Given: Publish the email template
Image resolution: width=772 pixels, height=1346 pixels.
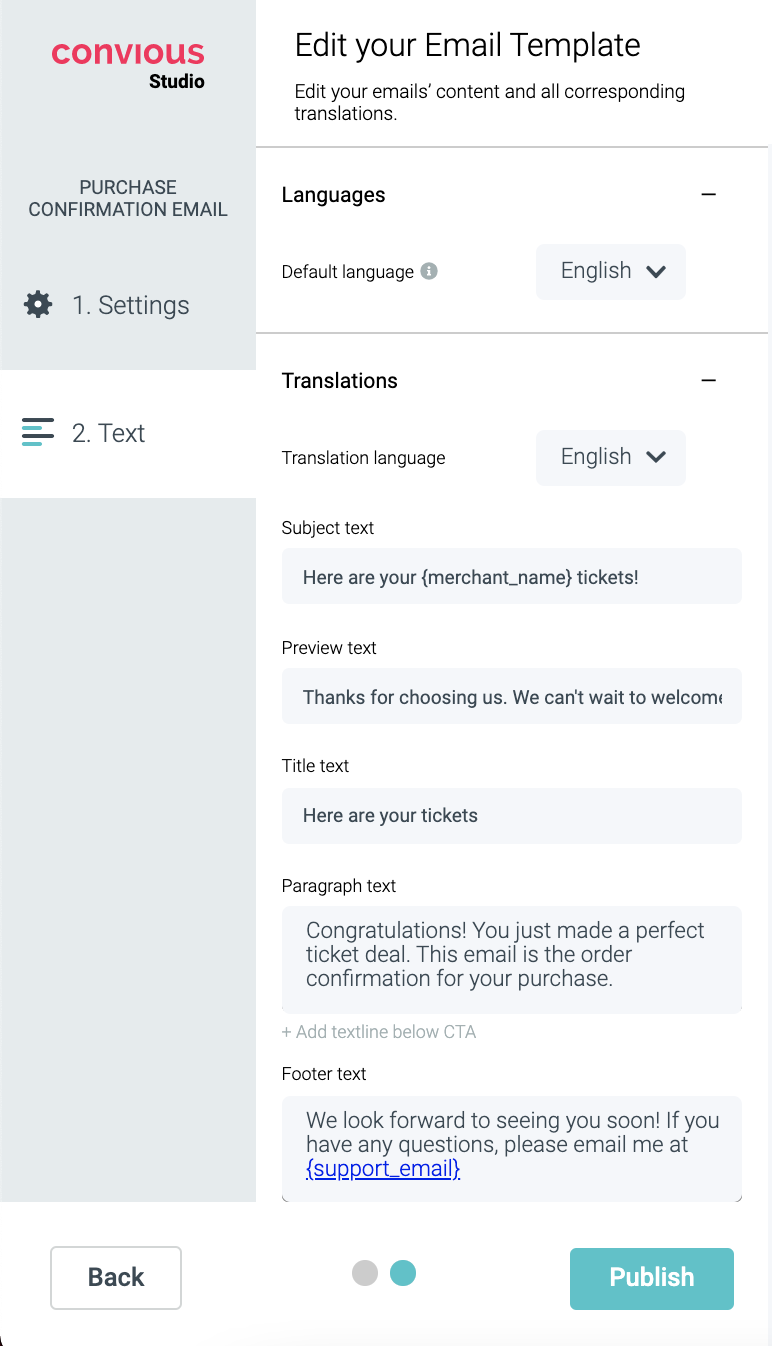Looking at the screenshot, I should [652, 1277].
